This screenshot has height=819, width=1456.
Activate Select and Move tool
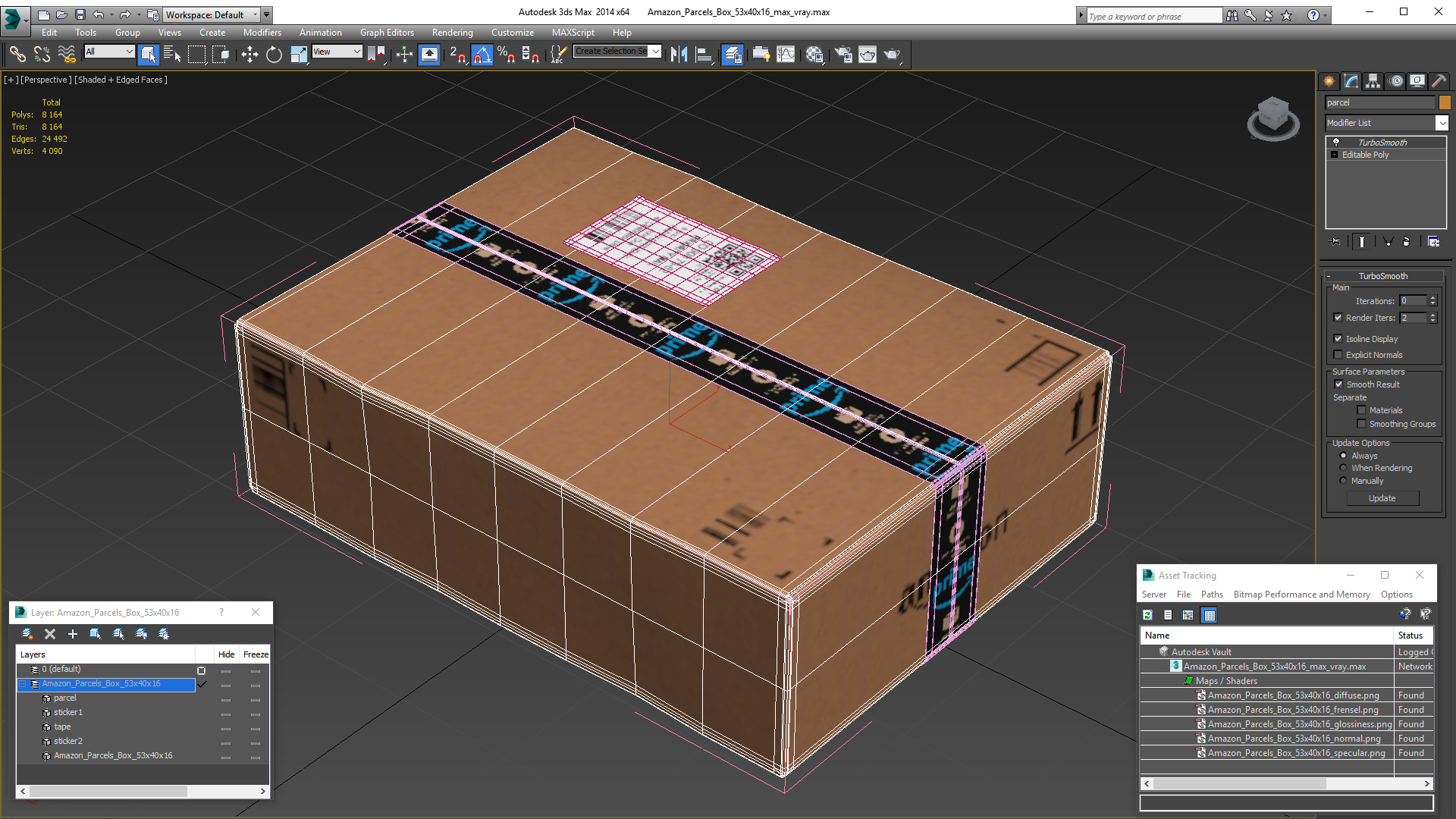click(x=249, y=54)
